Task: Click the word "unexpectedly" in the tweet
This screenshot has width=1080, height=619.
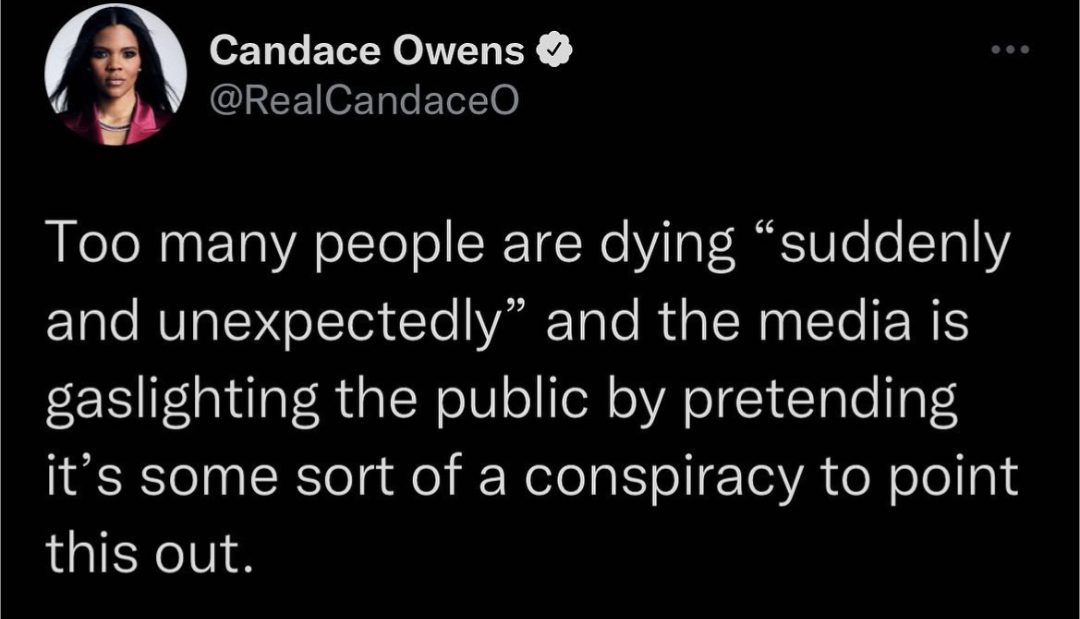Action: coord(327,322)
